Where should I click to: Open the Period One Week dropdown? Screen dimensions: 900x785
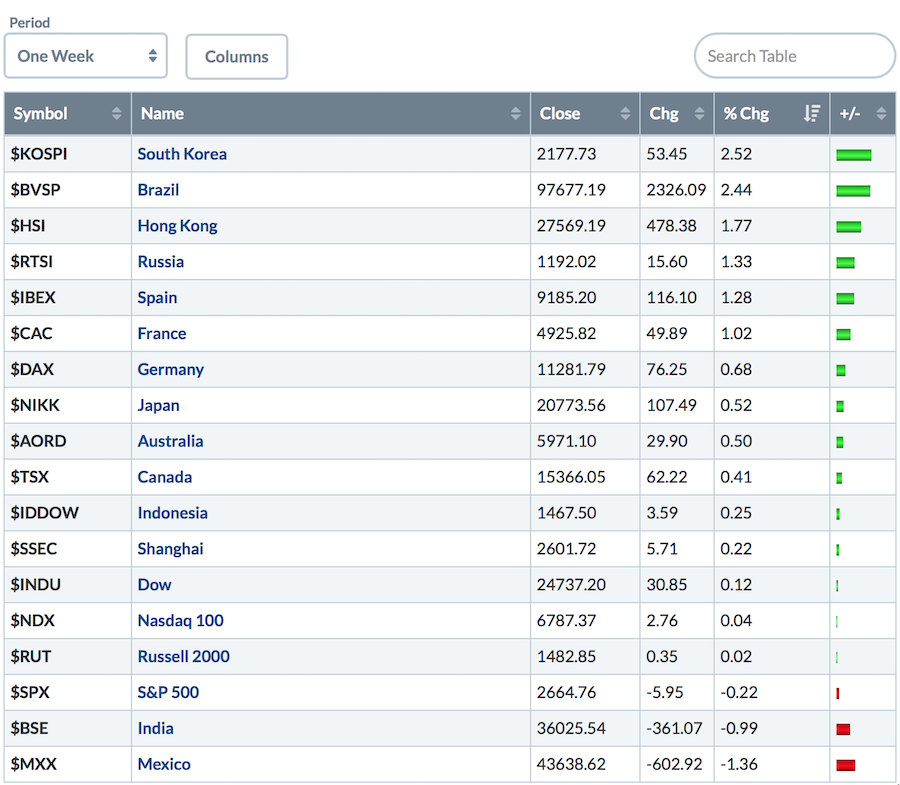pyautogui.click(x=86, y=56)
